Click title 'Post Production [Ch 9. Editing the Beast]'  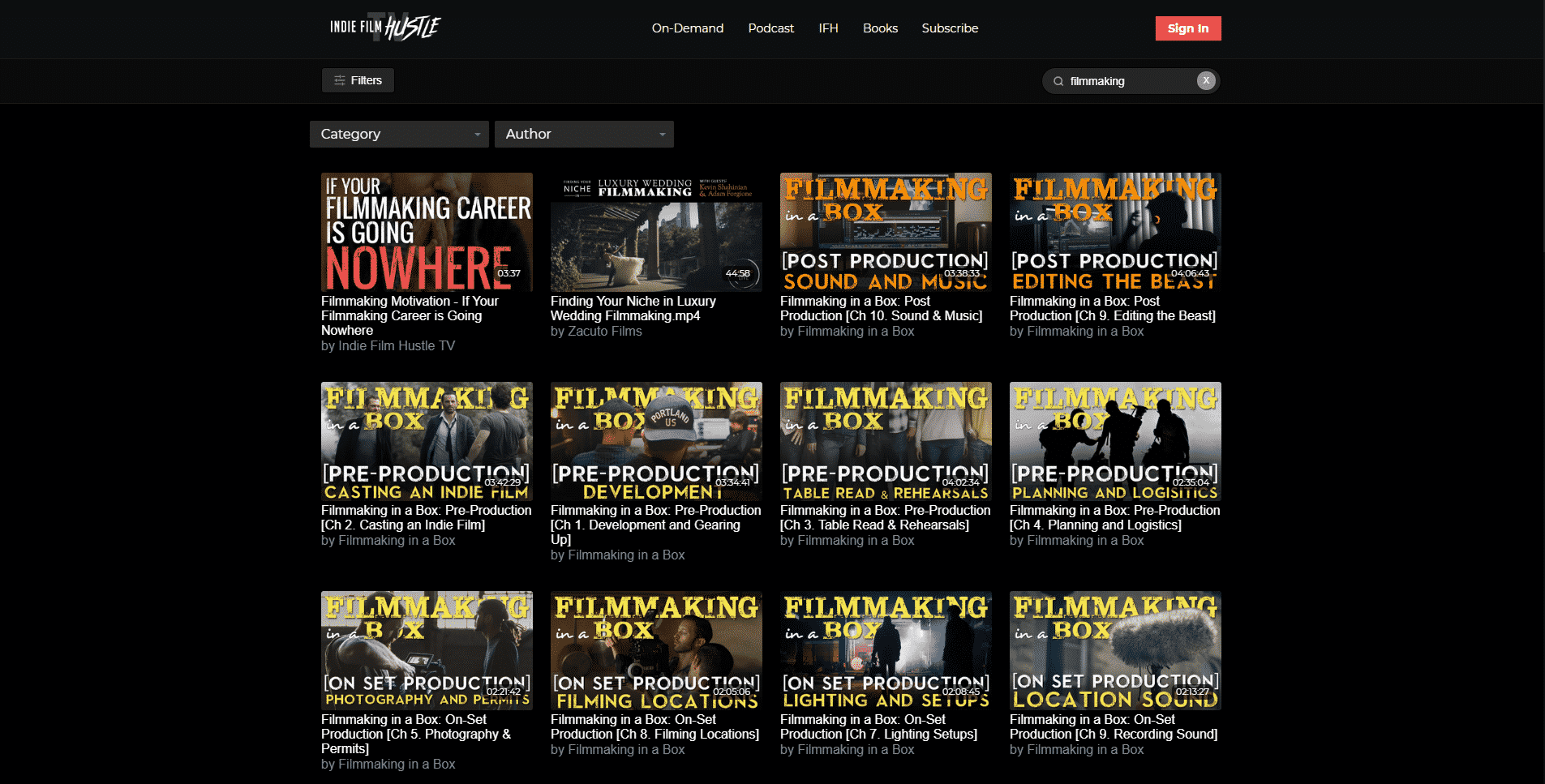[1113, 308]
